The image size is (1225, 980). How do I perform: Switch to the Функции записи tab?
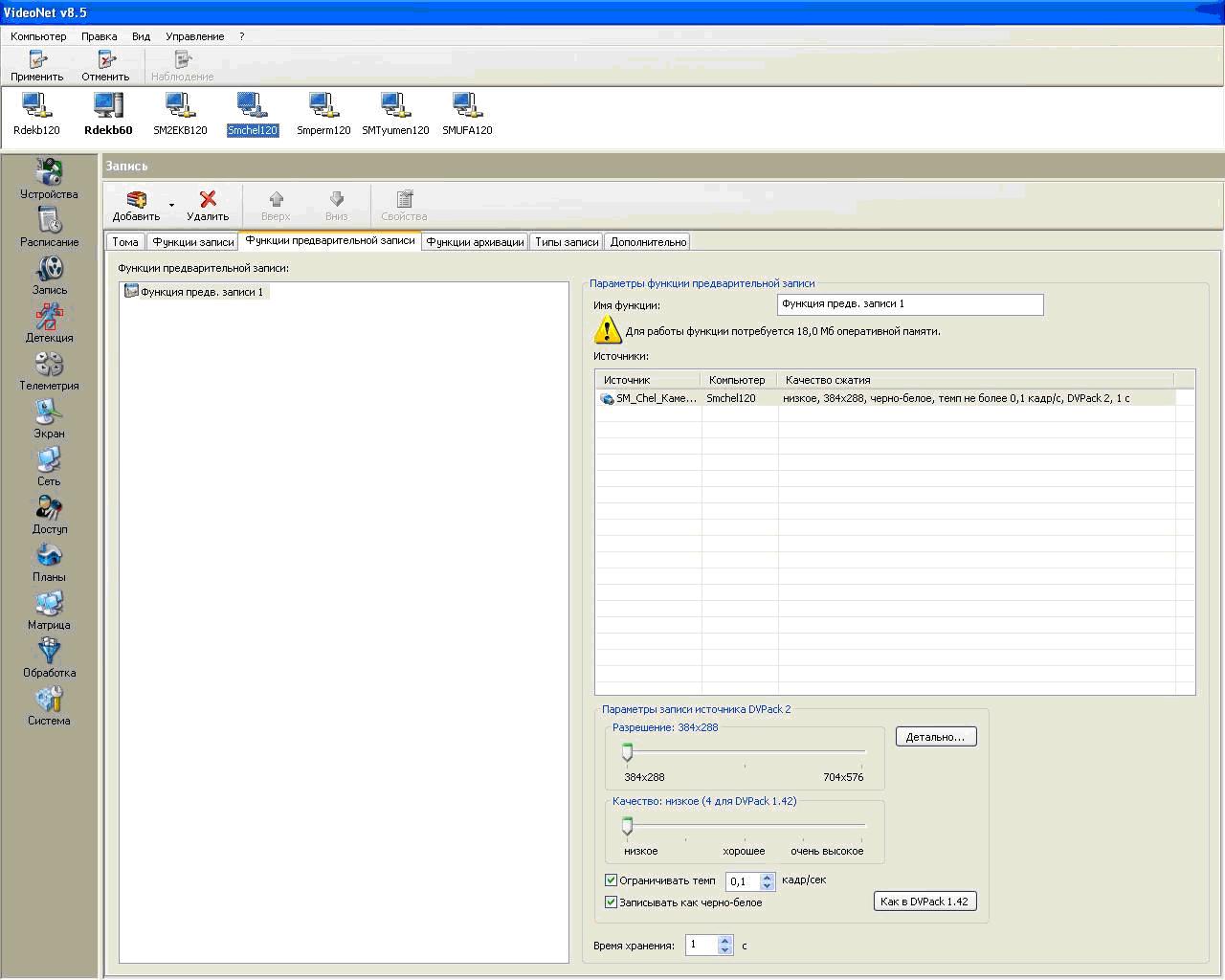pyautogui.click(x=193, y=242)
